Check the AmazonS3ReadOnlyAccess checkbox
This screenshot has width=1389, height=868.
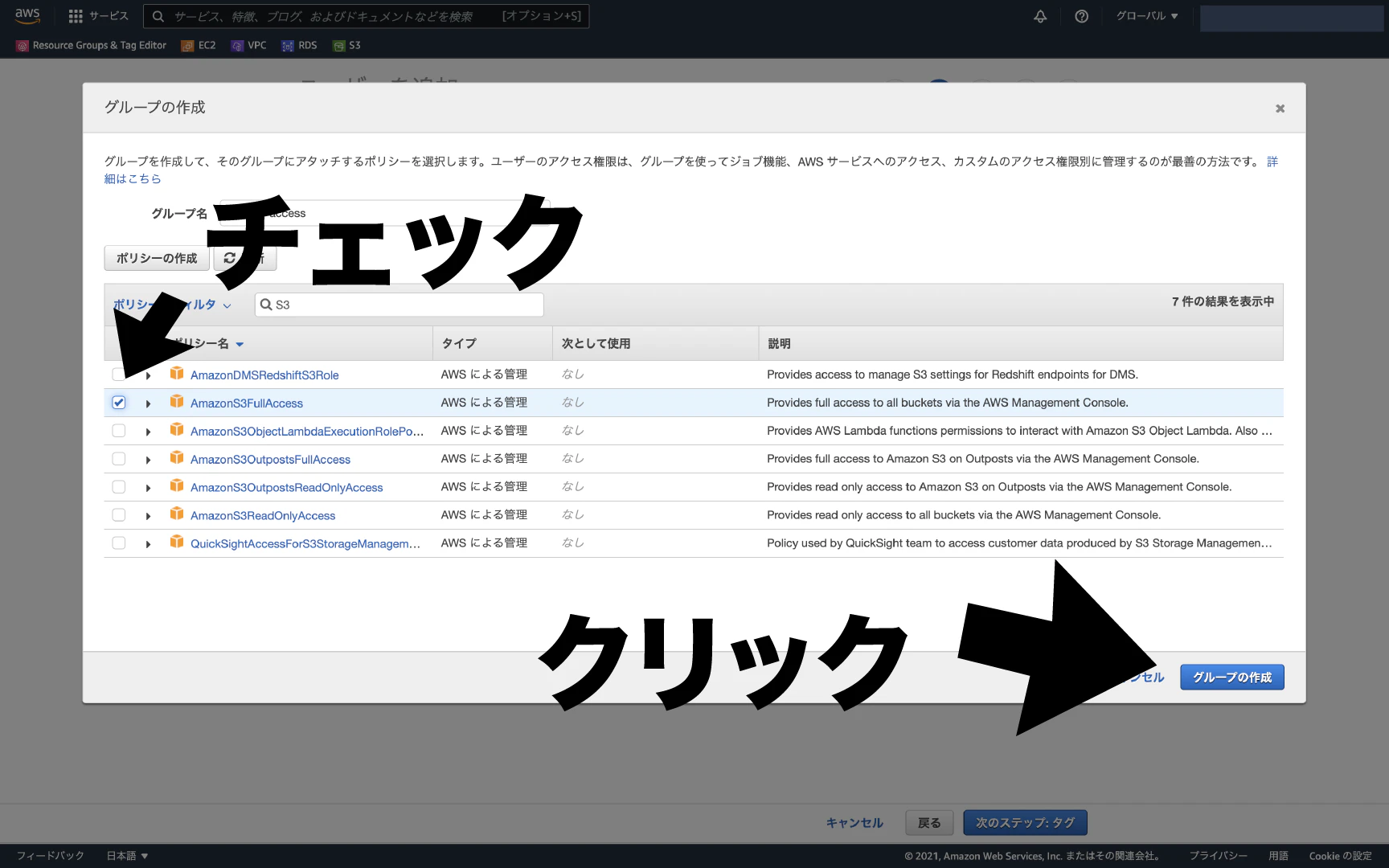pyautogui.click(x=119, y=515)
